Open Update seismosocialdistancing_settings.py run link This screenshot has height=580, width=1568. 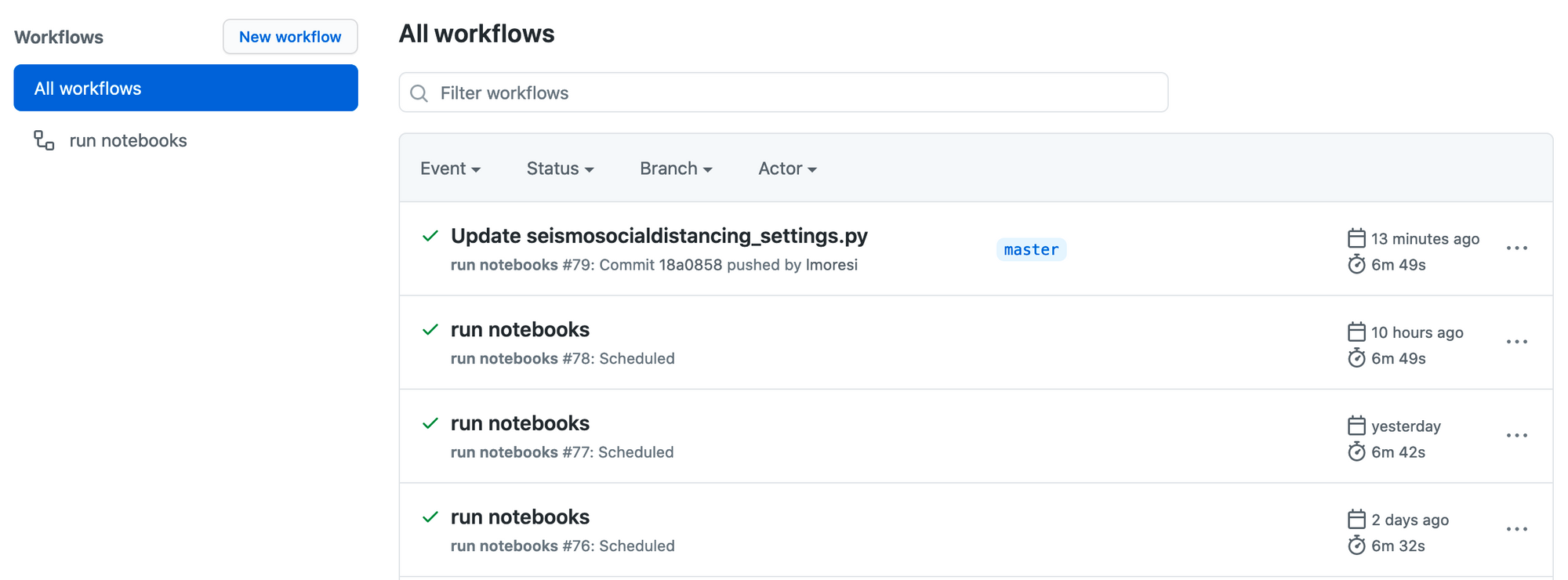tap(659, 236)
